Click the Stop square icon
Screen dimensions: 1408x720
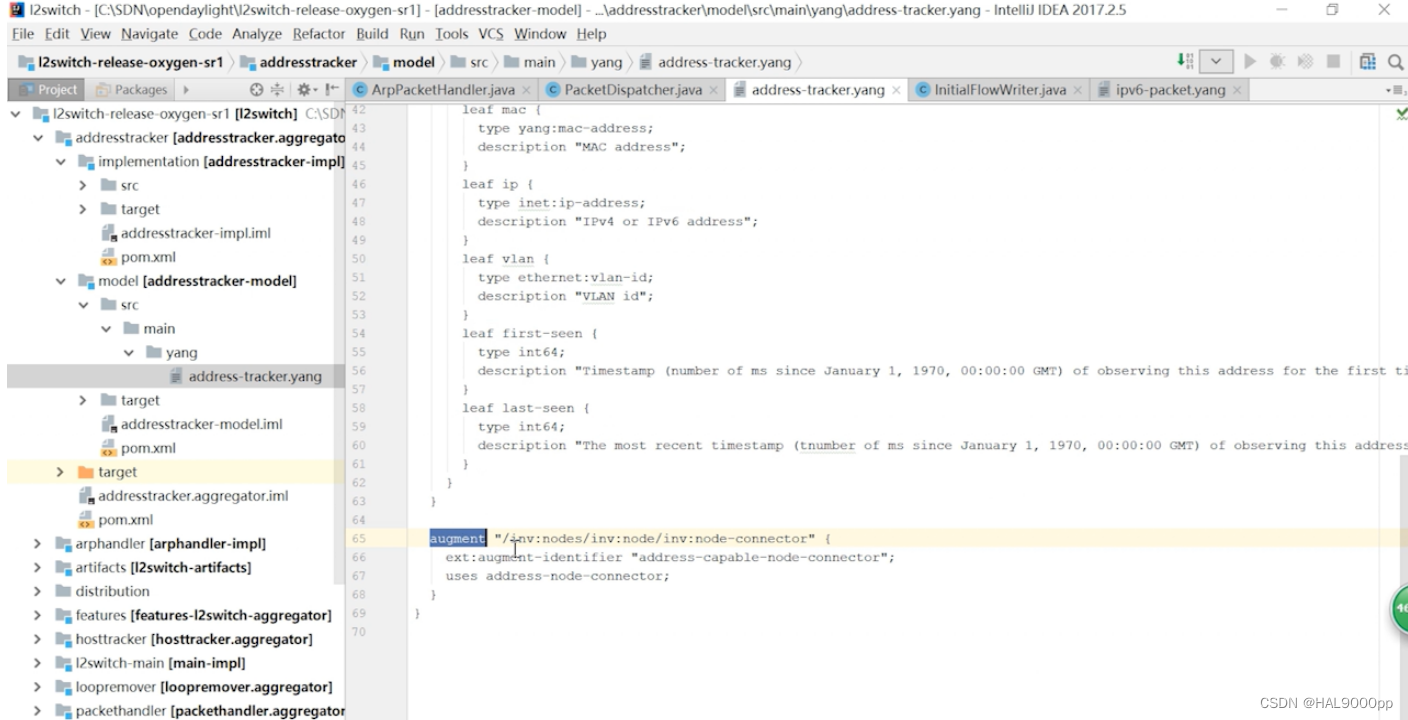click(1333, 61)
